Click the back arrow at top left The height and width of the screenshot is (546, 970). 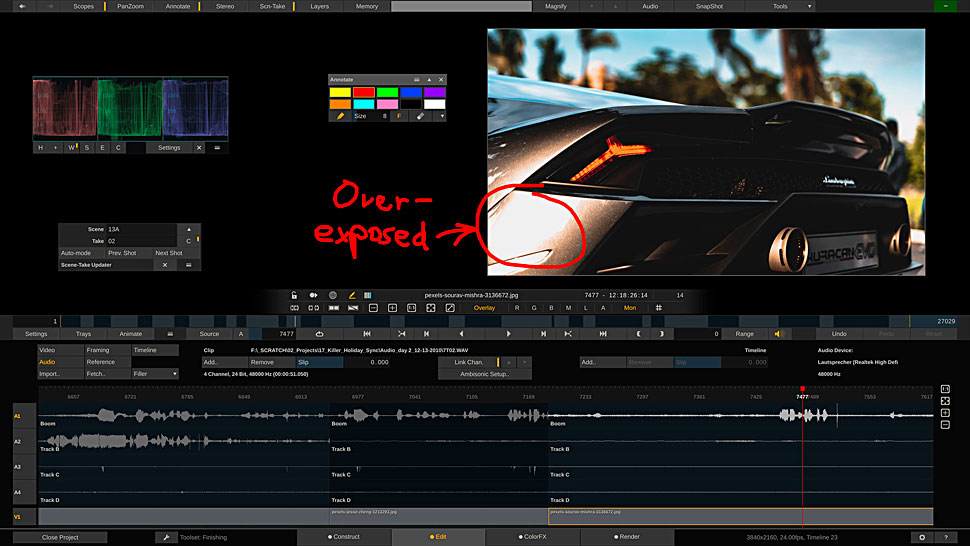pos(23,6)
